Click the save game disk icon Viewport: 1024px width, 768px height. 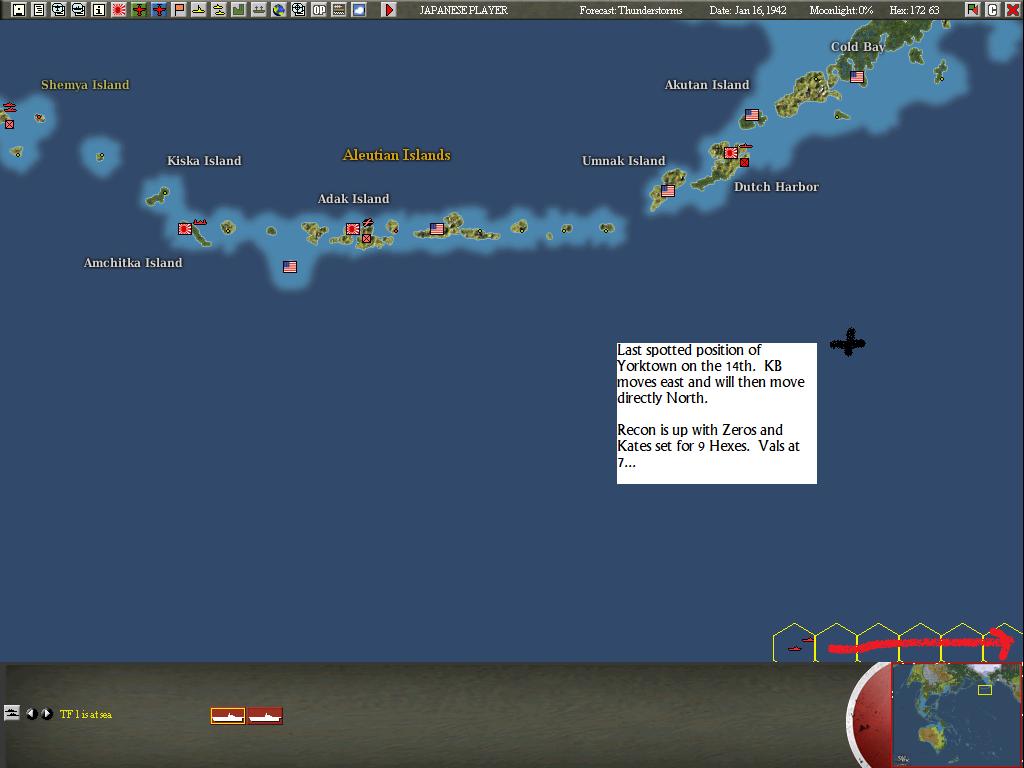19,10
